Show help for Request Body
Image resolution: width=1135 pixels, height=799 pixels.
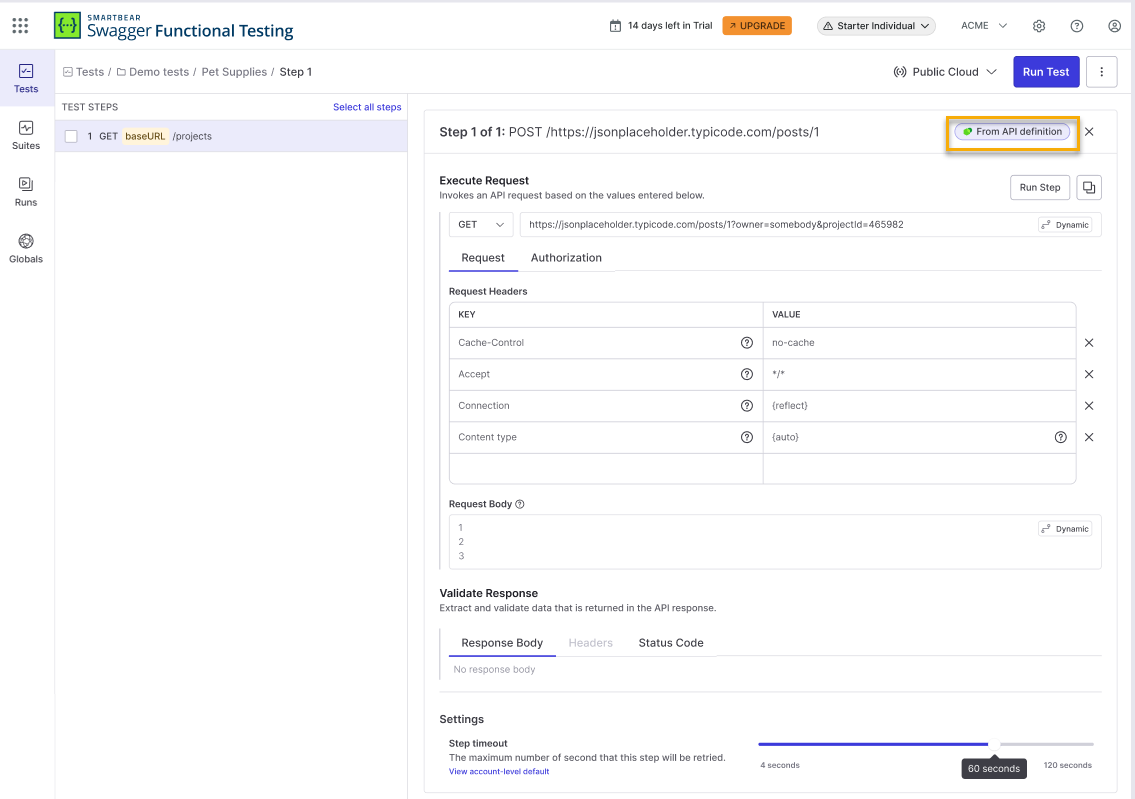click(520, 504)
